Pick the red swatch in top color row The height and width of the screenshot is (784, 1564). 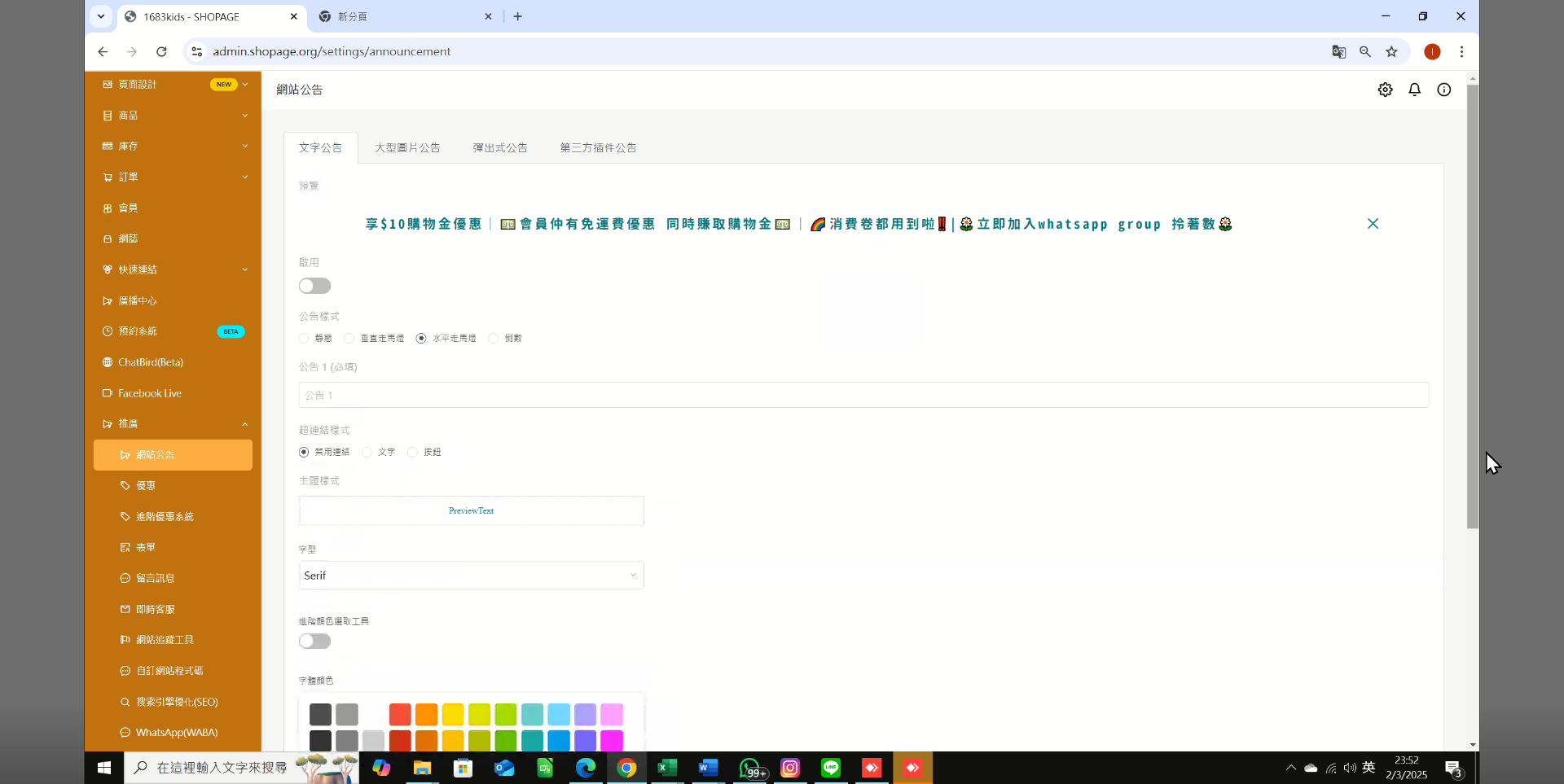pos(400,715)
